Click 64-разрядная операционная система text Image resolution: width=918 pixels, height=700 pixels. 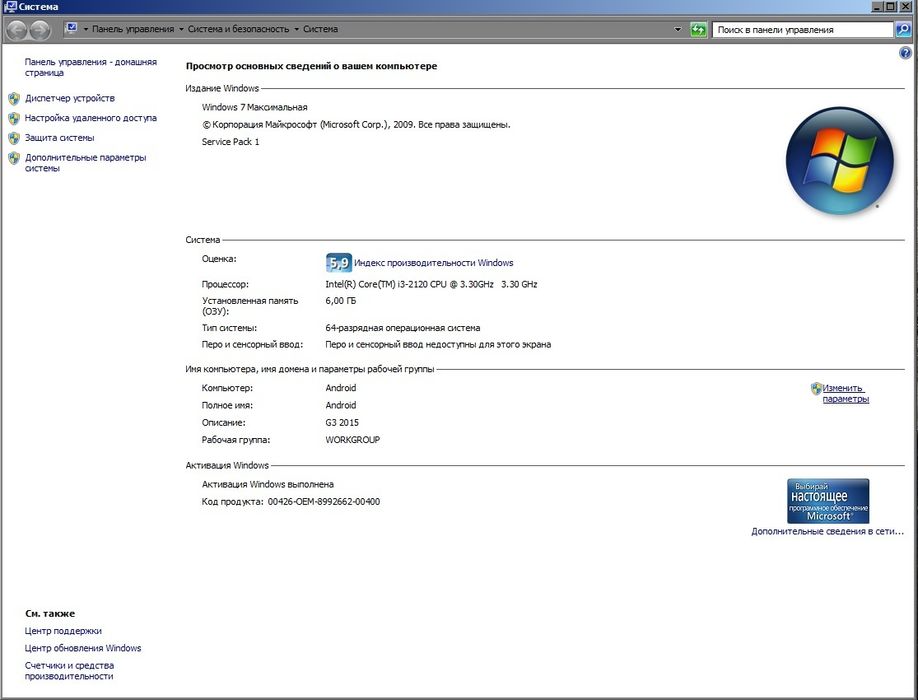403,328
